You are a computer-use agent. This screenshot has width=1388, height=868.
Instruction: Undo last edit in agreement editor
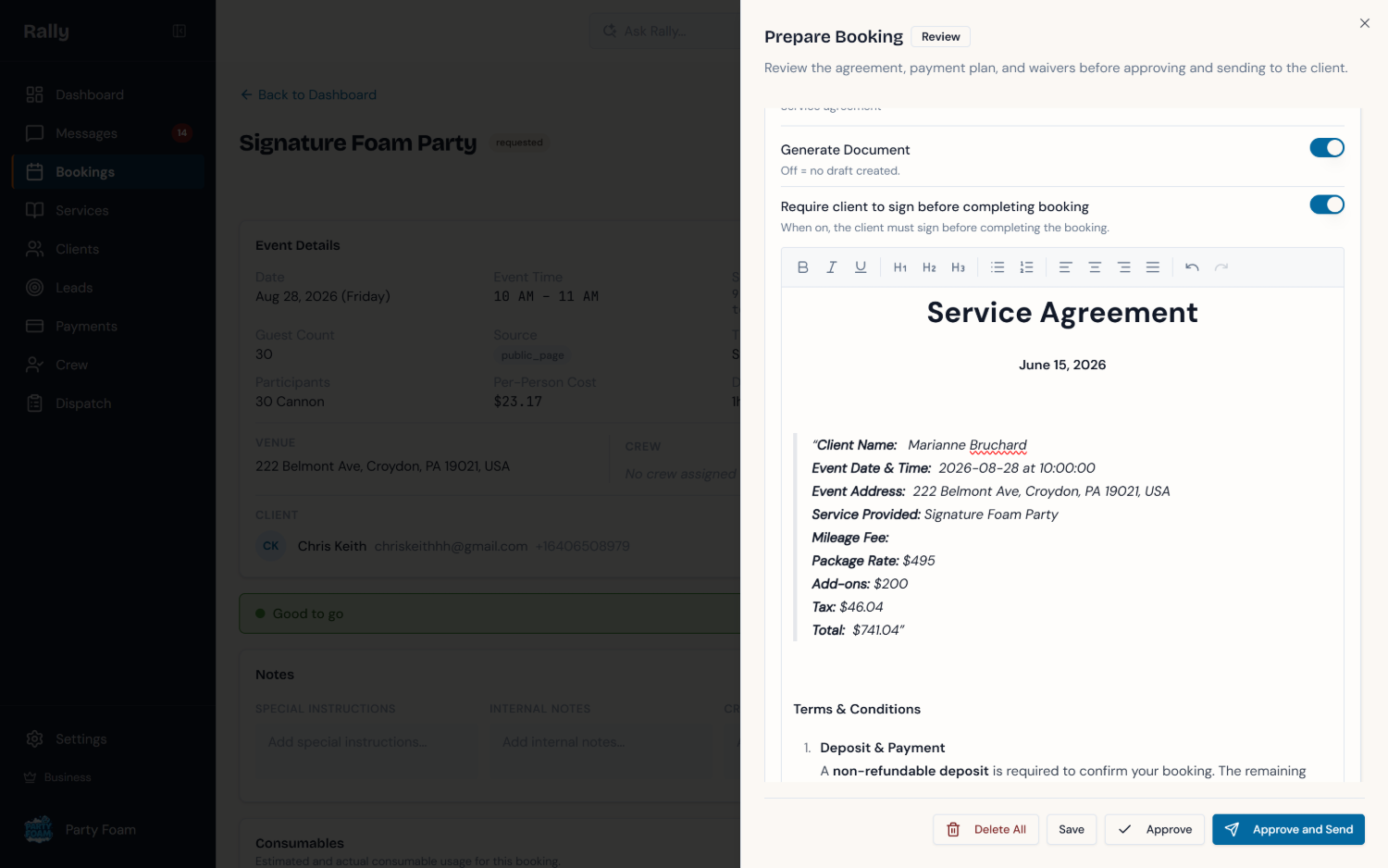pyautogui.click(x=1192, y=267)
